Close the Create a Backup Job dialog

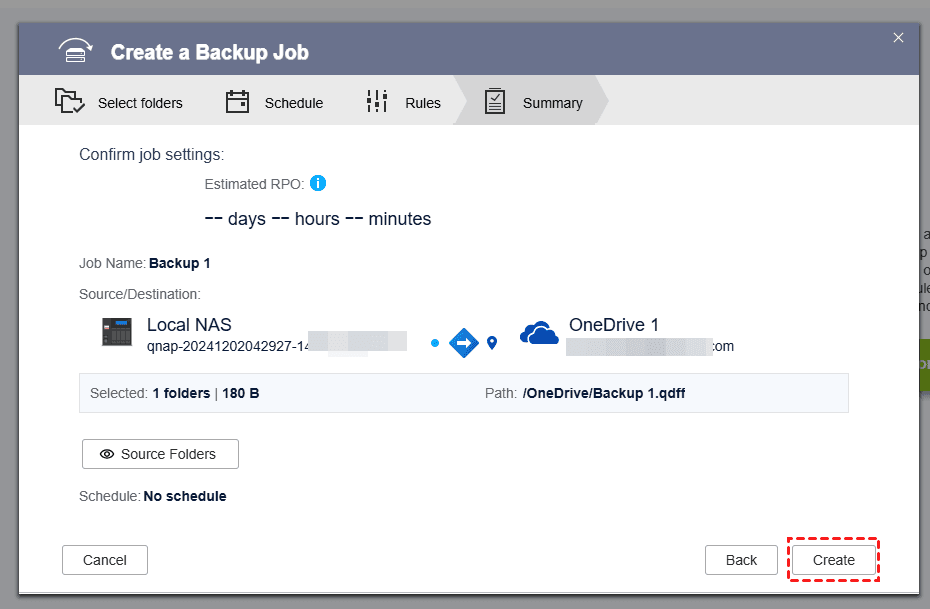coord(898,38)
